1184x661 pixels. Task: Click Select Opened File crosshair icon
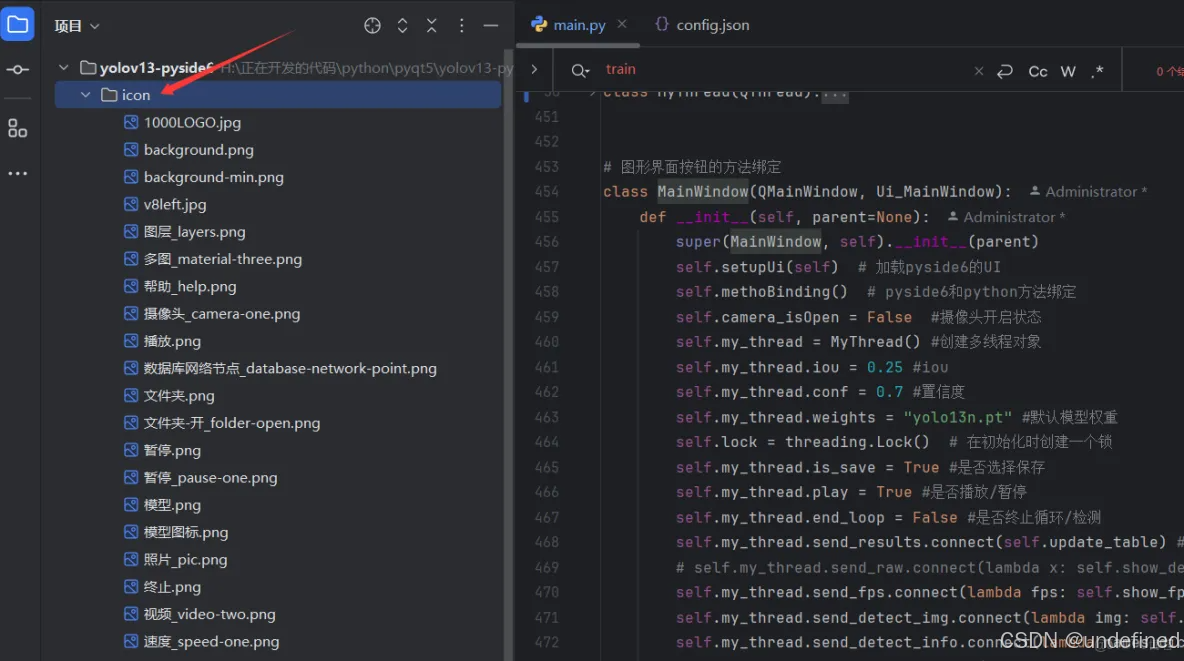point(372,26)
